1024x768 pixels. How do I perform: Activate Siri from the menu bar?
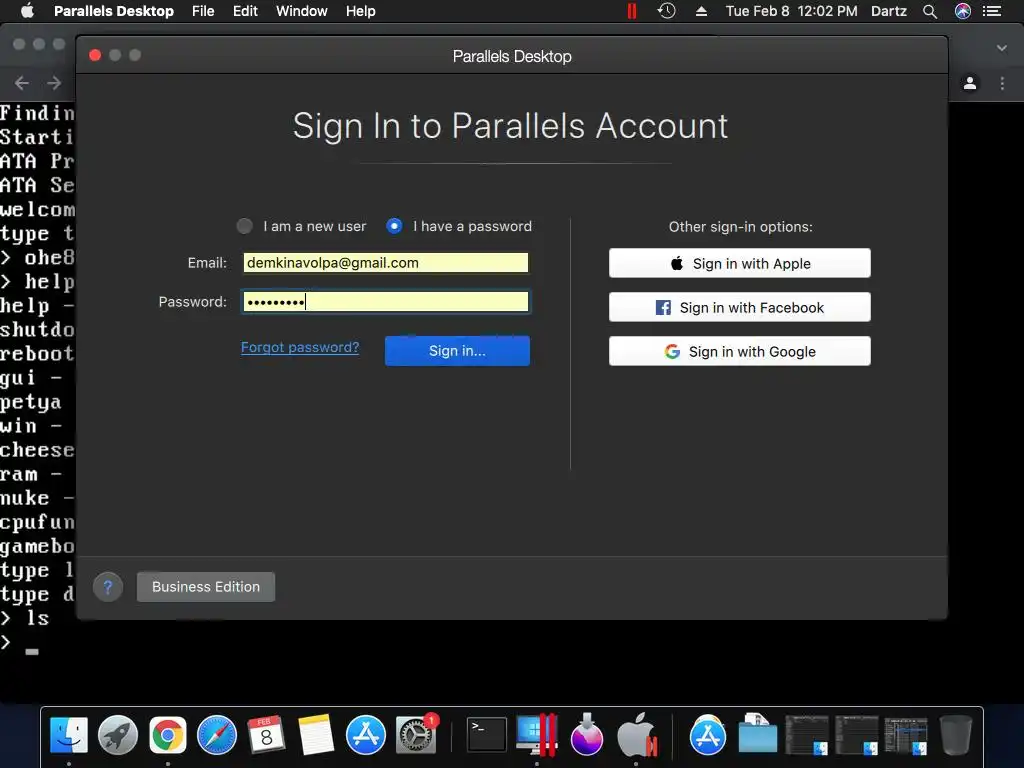tap(963, 11)
